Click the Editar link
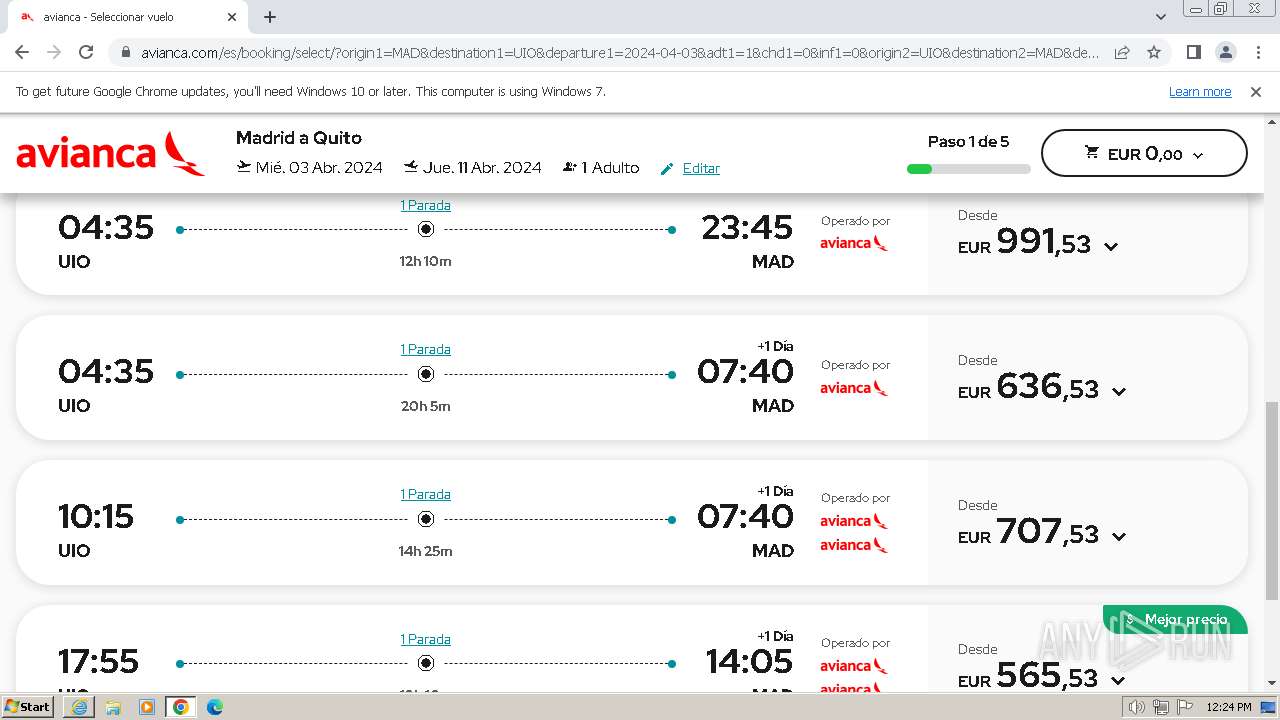1280x720 pixels. click(701, 168)
